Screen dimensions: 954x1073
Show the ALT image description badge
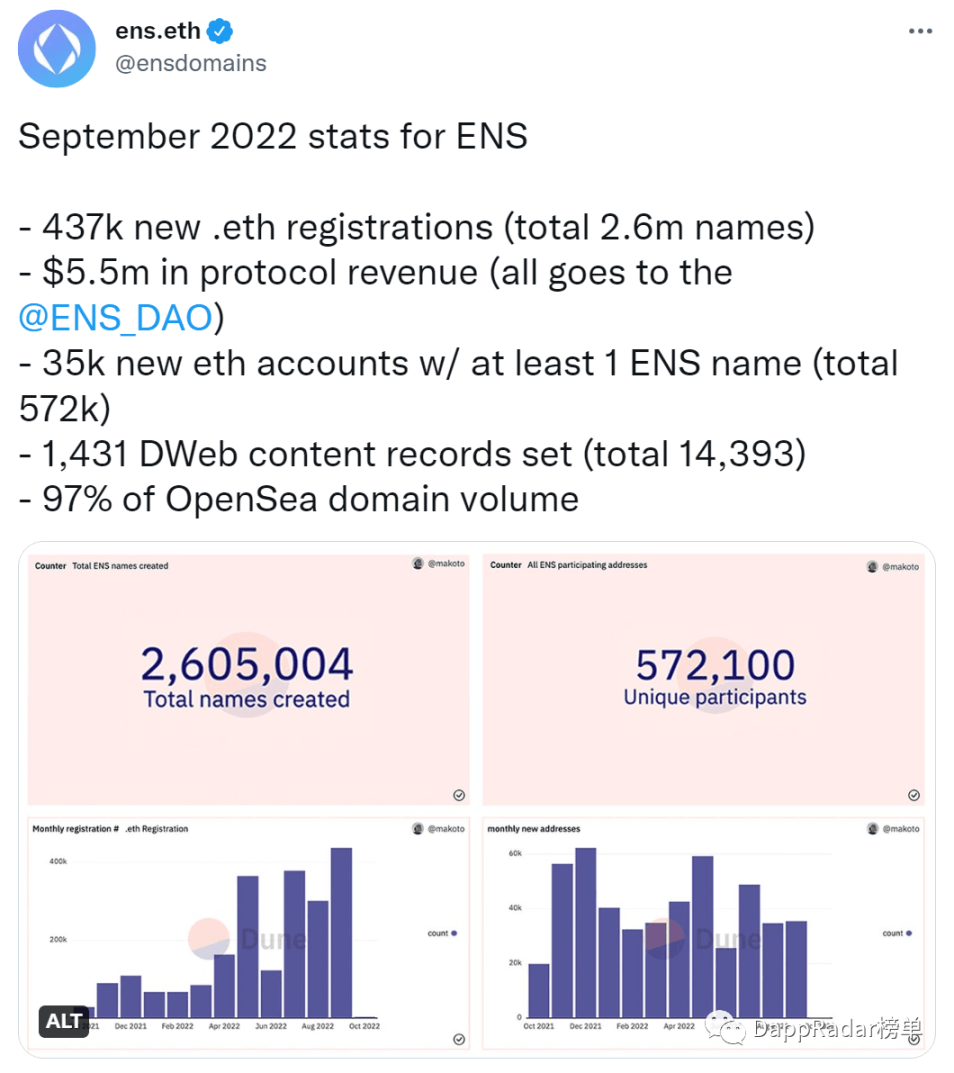pos(64,1021)
